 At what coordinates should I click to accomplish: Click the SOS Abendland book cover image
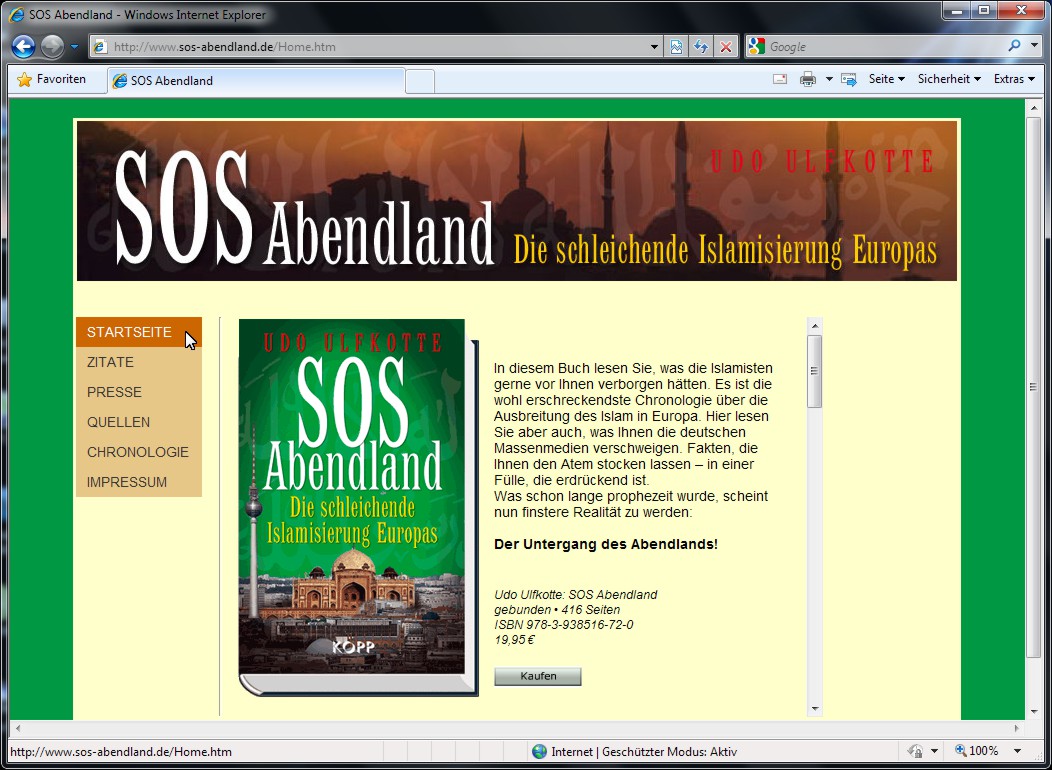click(x=358, y=507)
